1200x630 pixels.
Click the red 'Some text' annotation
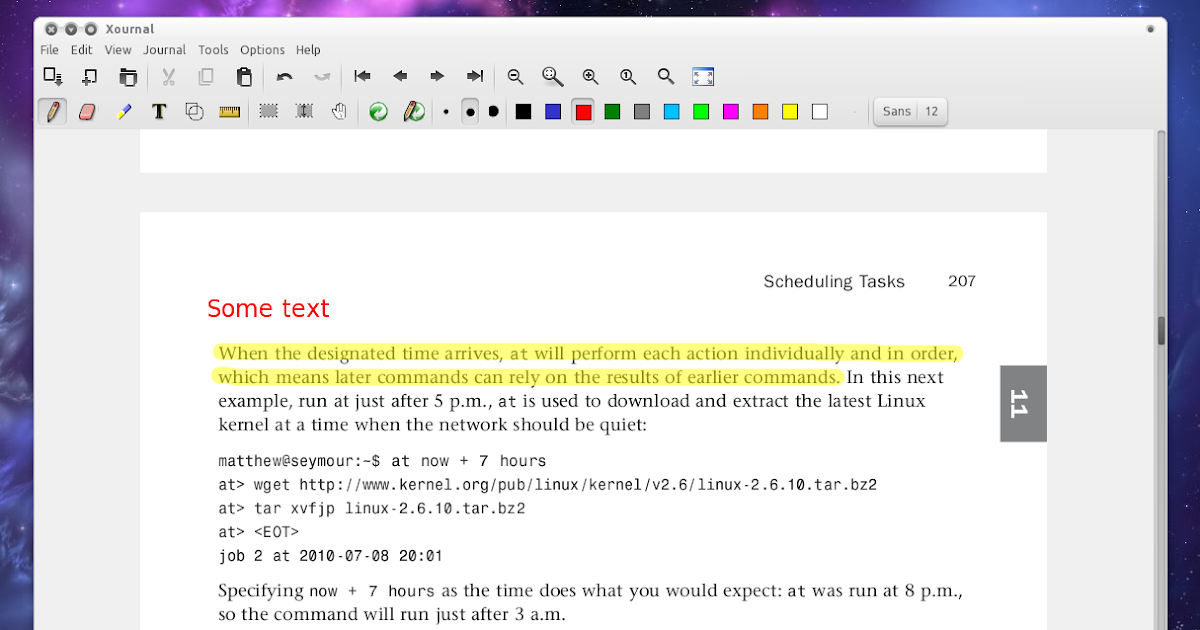coord(268,309)
